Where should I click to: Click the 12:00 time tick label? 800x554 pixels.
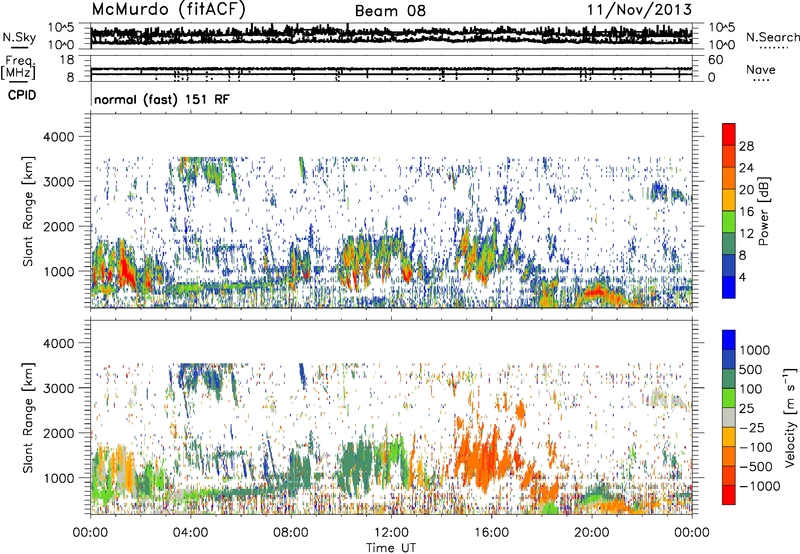(391, 533)
